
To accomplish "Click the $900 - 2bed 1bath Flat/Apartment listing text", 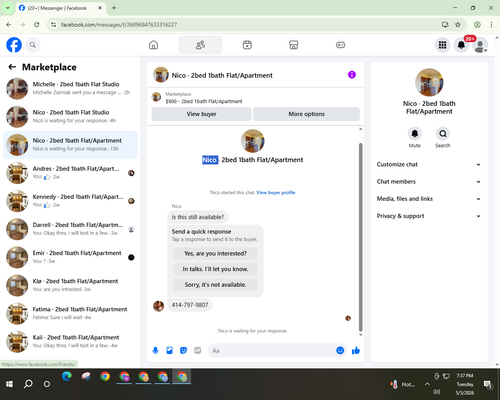I will (x=204, y=101).
